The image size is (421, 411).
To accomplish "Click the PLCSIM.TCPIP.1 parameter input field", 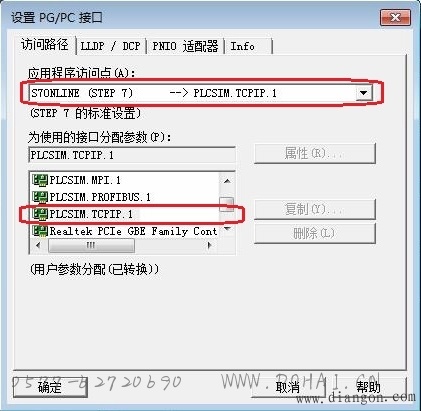I will (x=132, y=155).
